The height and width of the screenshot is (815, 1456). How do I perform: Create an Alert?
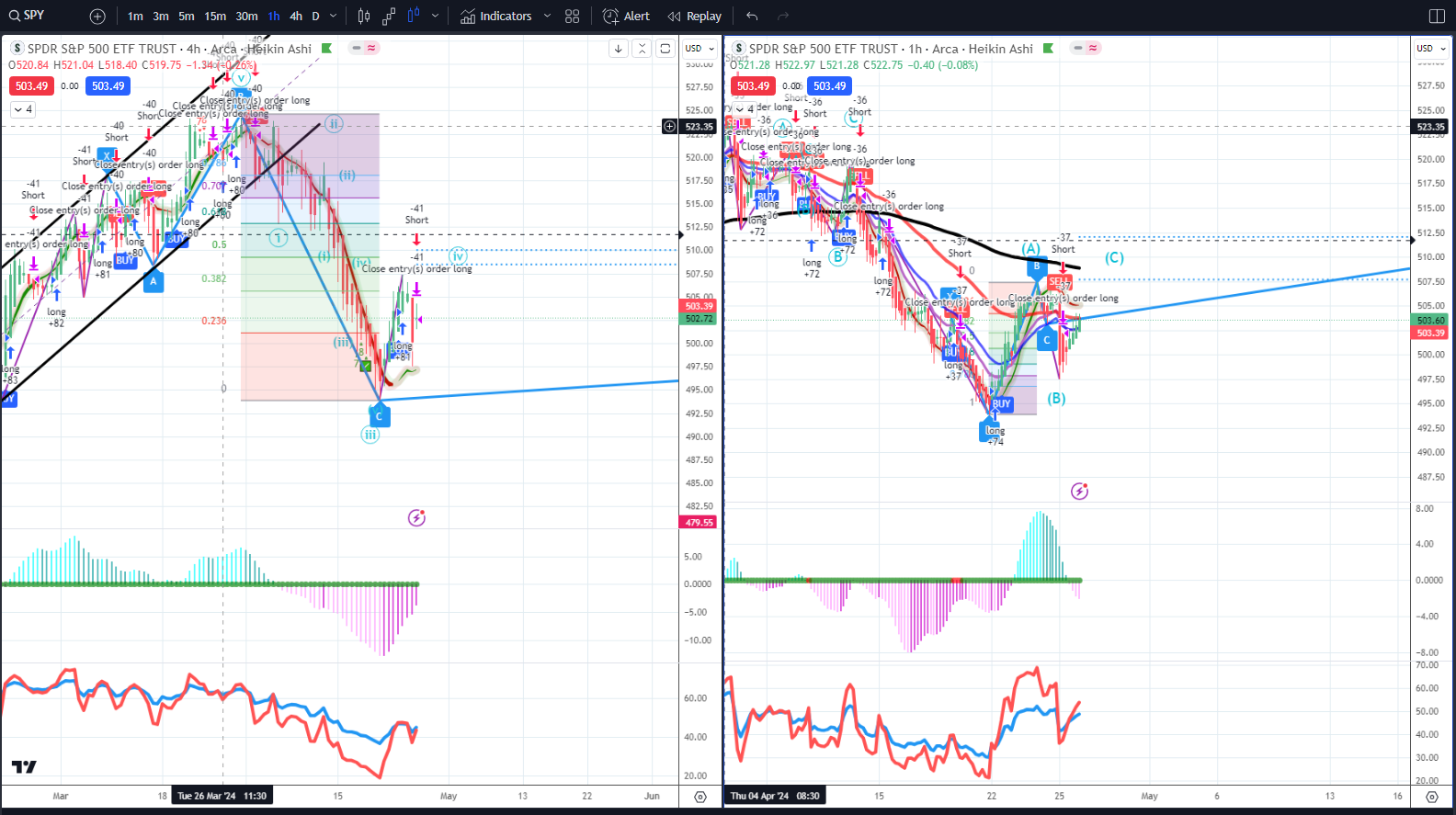[626, 17]
